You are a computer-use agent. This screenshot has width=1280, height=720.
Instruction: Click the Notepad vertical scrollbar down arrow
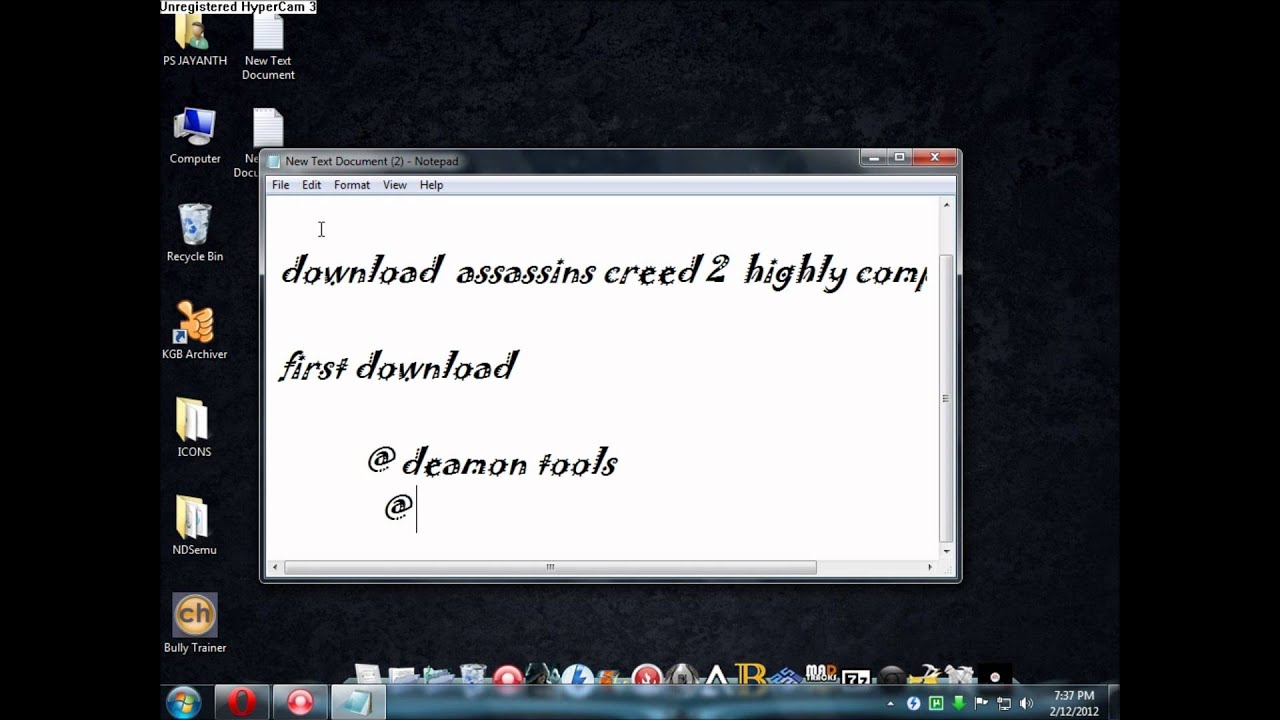coord(946,551)
